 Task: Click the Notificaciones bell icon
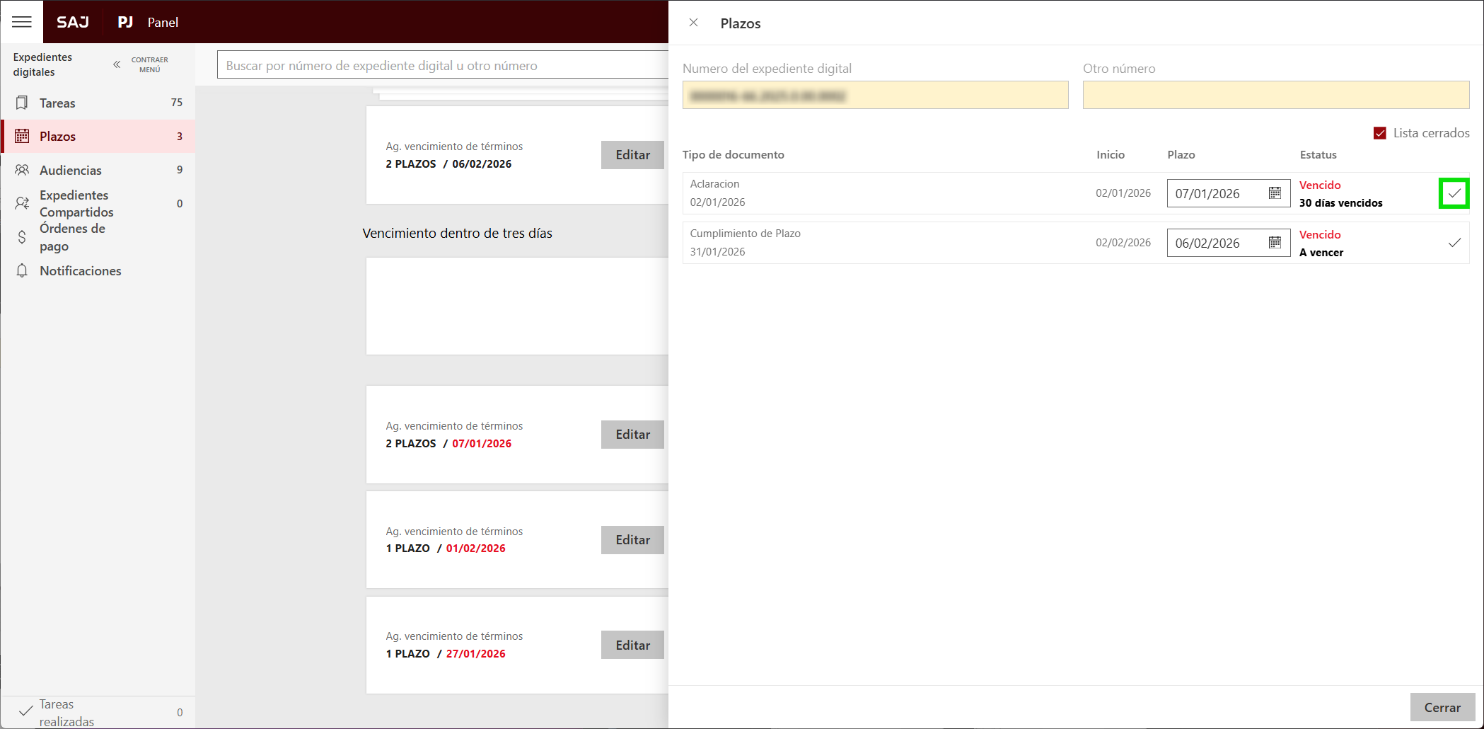pyautogui.click(x=22, y=271)
